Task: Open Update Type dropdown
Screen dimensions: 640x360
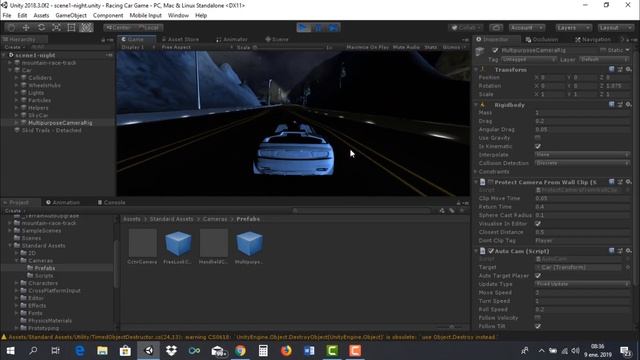Action: click(x=582, y=284)
